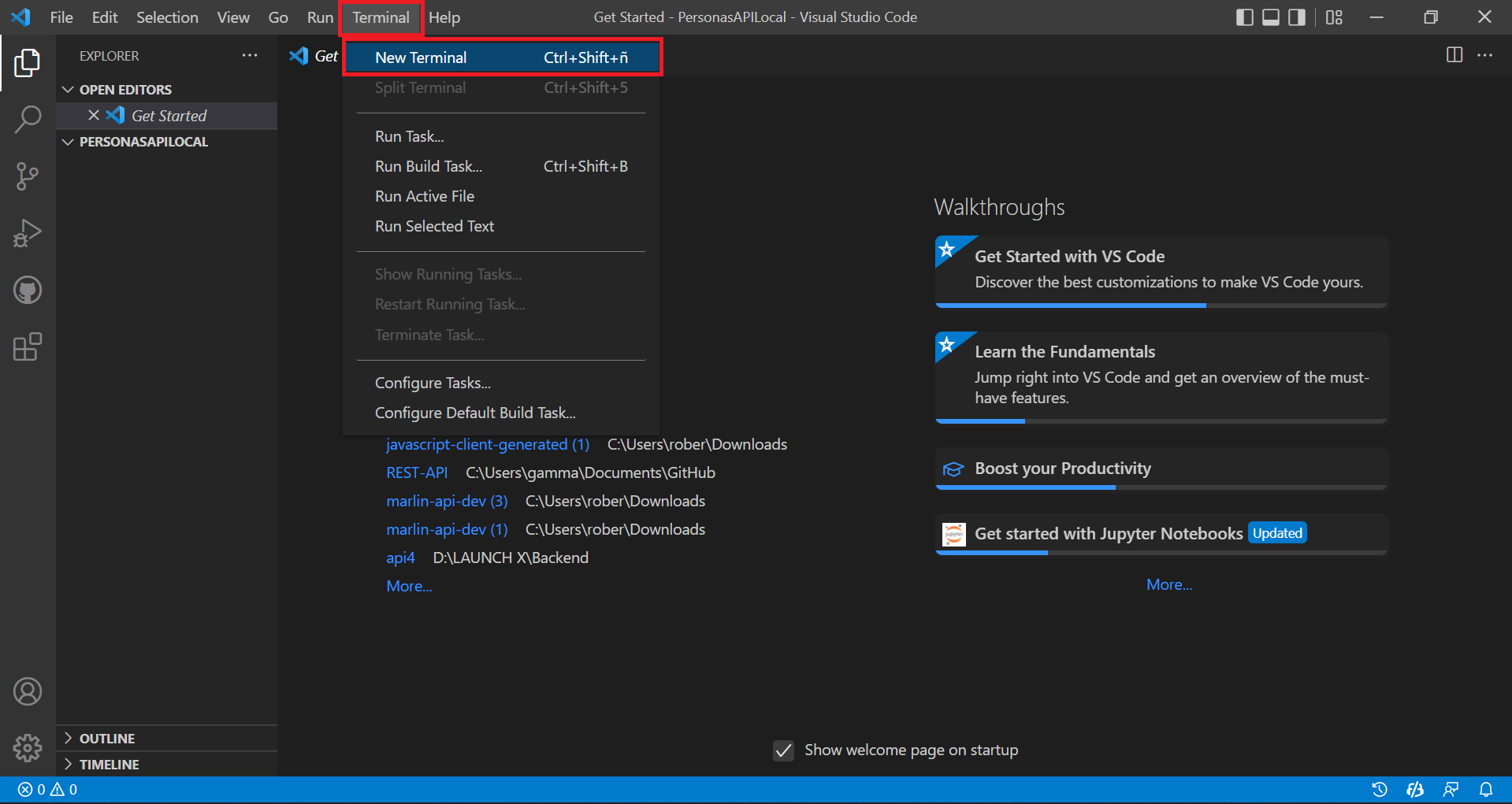1512x804 pixels.
Task: Open Explorer views and more actions ellipsis
Action: 250,55
